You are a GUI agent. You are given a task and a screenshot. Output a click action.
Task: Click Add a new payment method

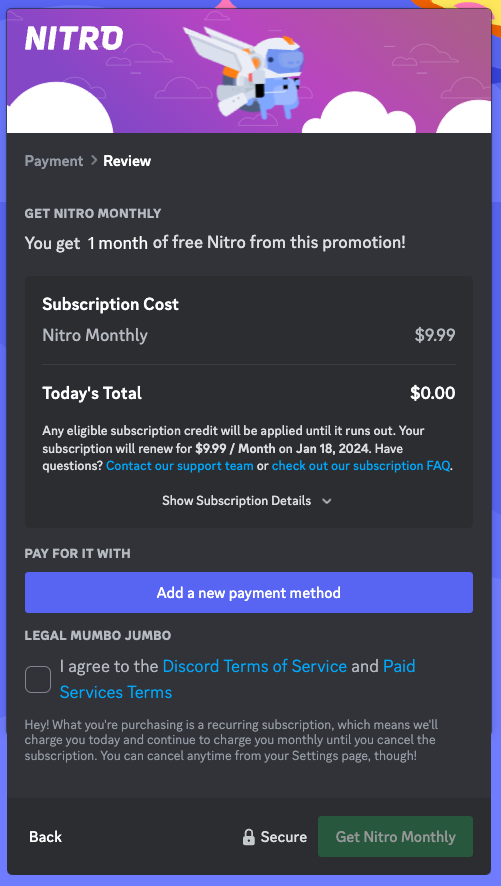(x=249, y=593)
